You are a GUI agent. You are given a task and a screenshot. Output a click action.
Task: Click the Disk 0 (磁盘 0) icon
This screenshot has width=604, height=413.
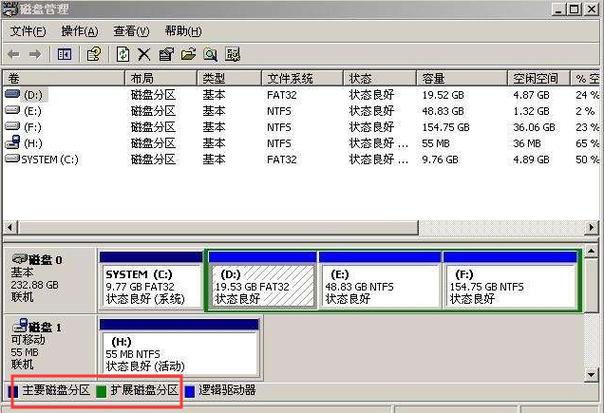pyautogui.click(x=19, y=259)
